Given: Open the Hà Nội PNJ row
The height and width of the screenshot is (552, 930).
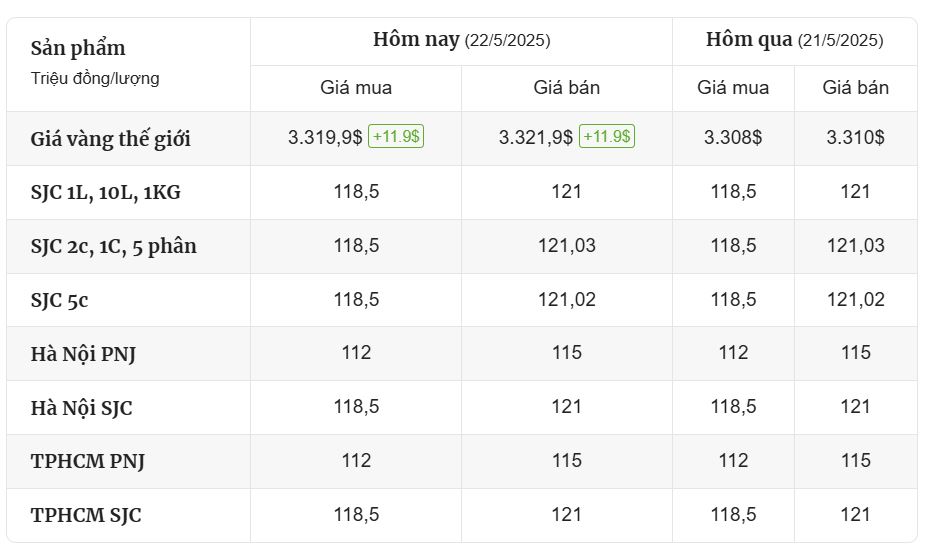Looking at the screenshot, I should click(462, 353).
